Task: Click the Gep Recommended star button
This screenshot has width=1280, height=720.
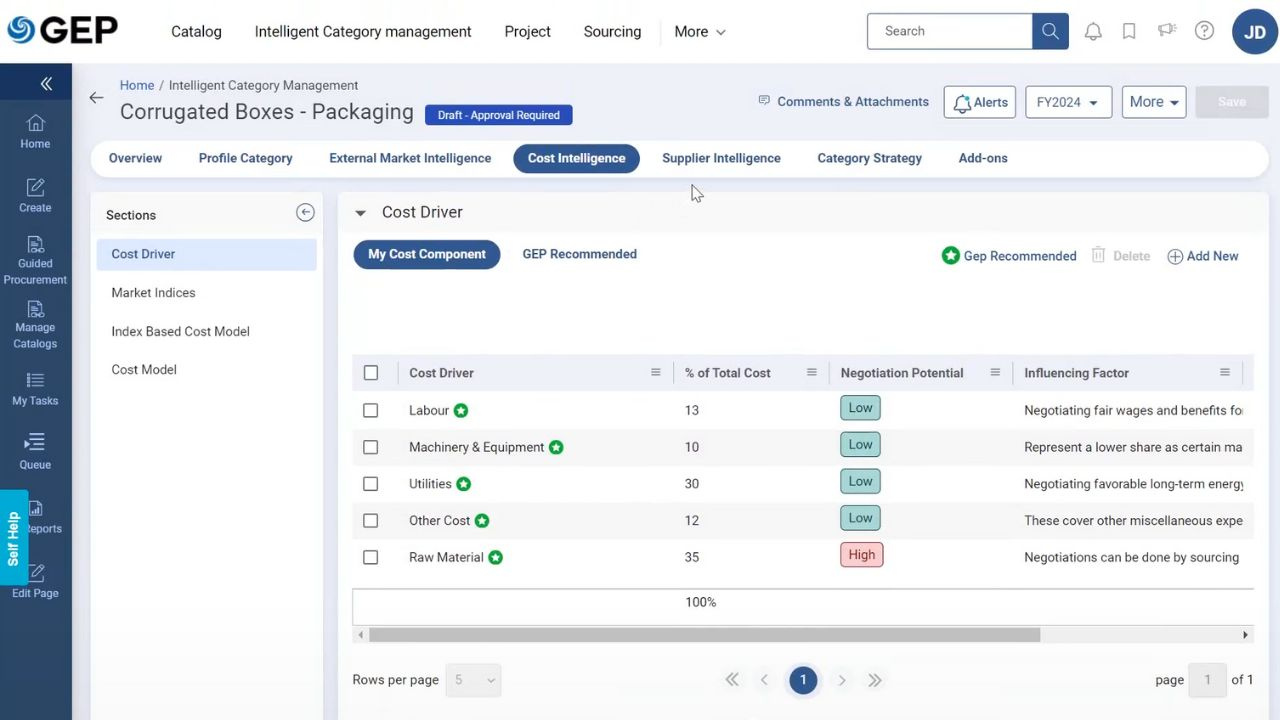Action: point(1009,256)
